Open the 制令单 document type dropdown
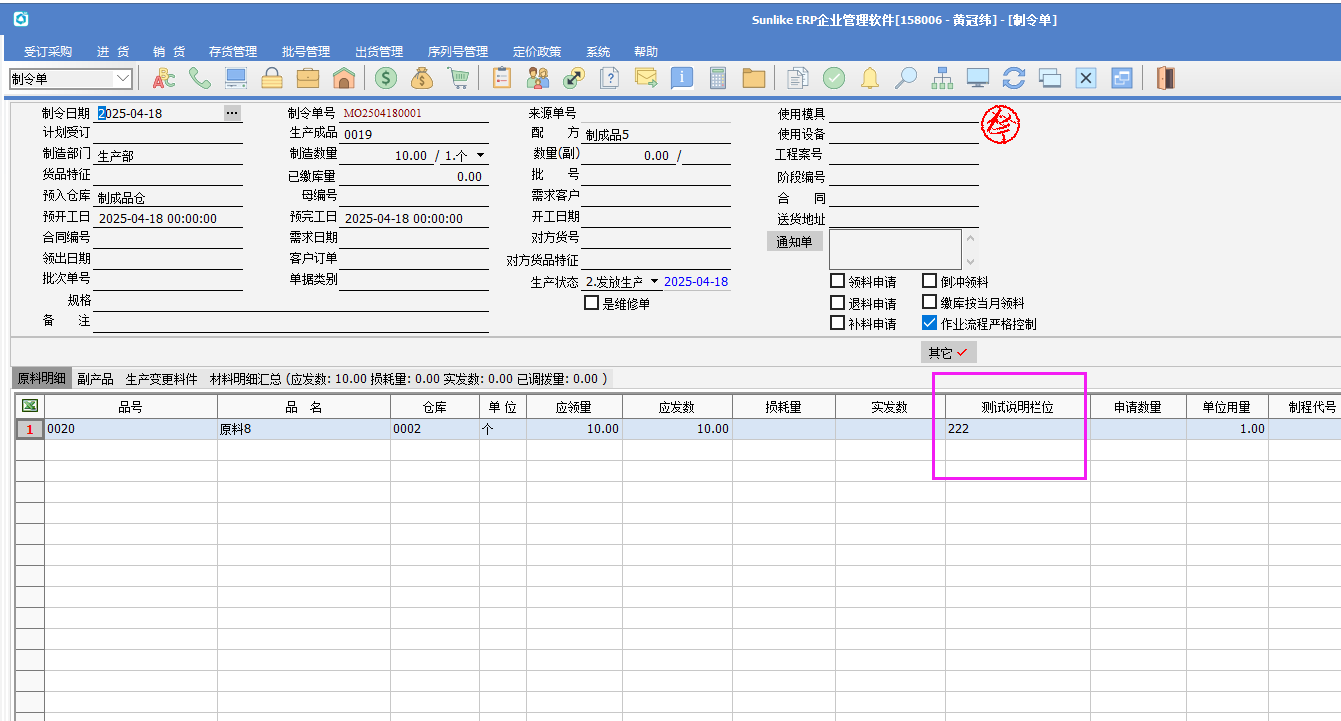1341x721 pixels. 124,78
